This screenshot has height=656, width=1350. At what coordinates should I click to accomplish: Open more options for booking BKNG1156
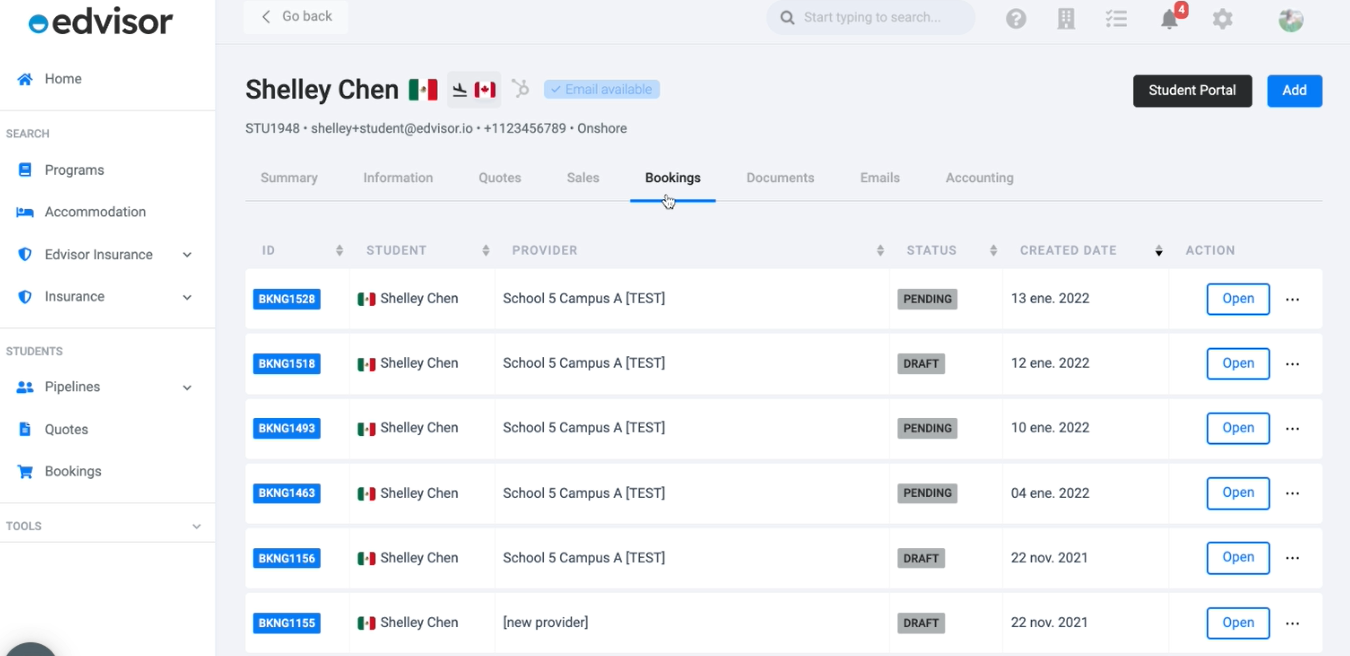pos(1292,558)
